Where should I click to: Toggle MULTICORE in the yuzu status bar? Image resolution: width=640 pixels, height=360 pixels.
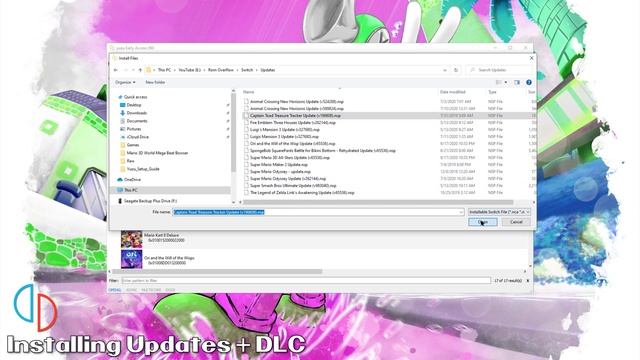151,290
